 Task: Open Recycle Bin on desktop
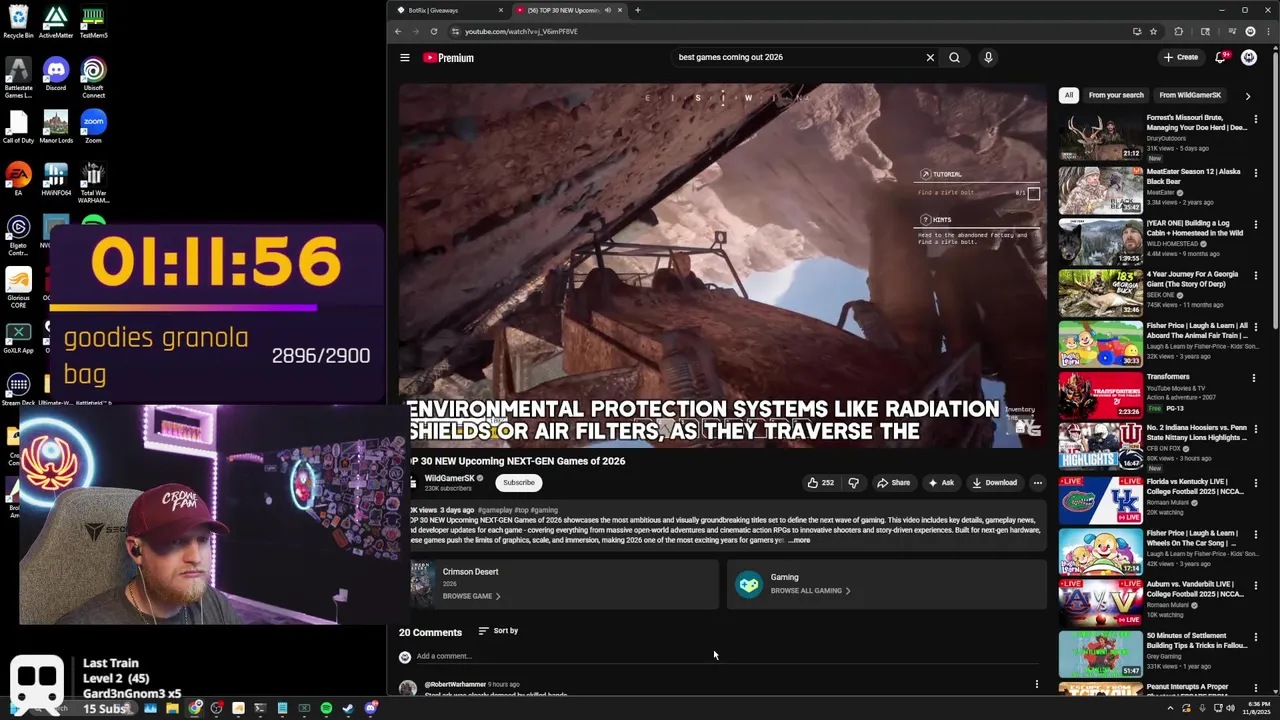click(18, 22)
